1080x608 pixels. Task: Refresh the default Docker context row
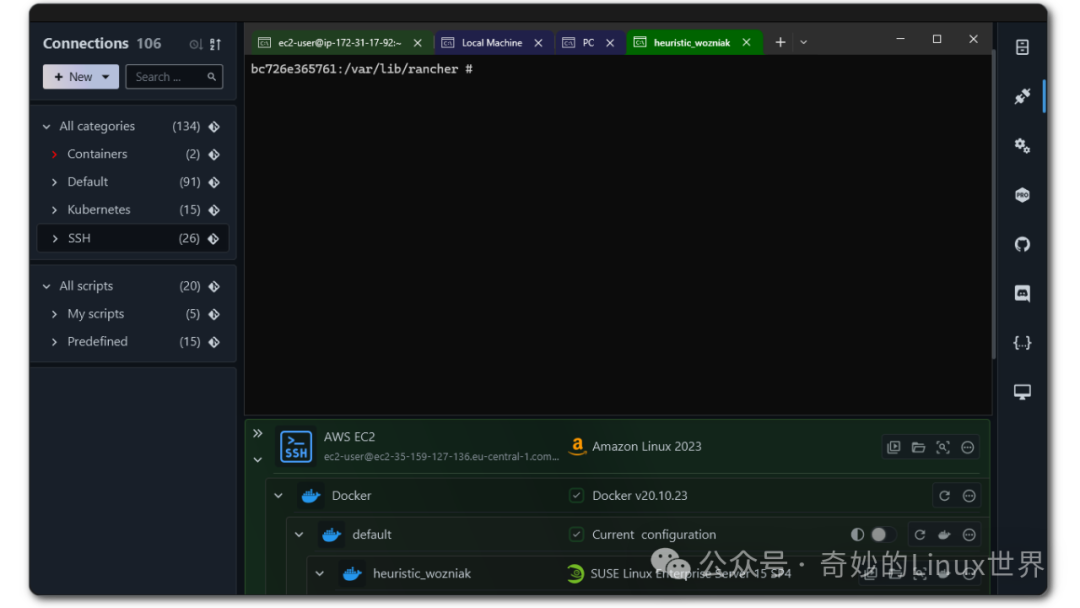pyautogui.click(x=920, y=535)
